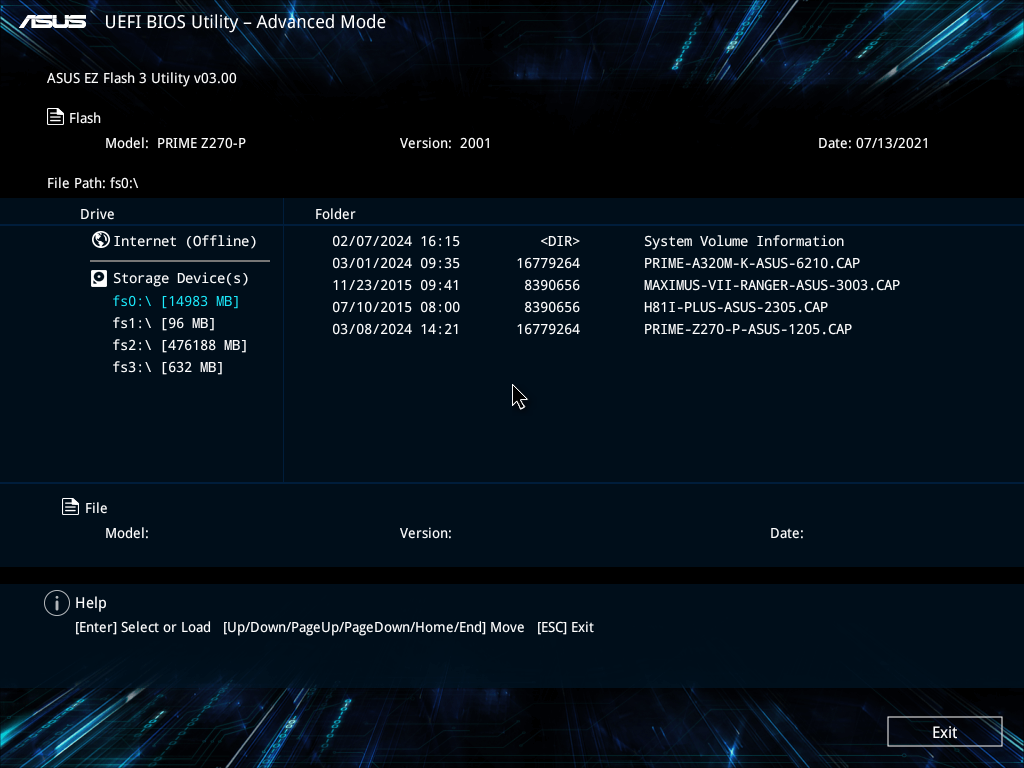The height and width of the screenshot is (768, 1024).
Task: Select file H81I-PLUS-ASUS-2305.CAP
Action: 736,307
